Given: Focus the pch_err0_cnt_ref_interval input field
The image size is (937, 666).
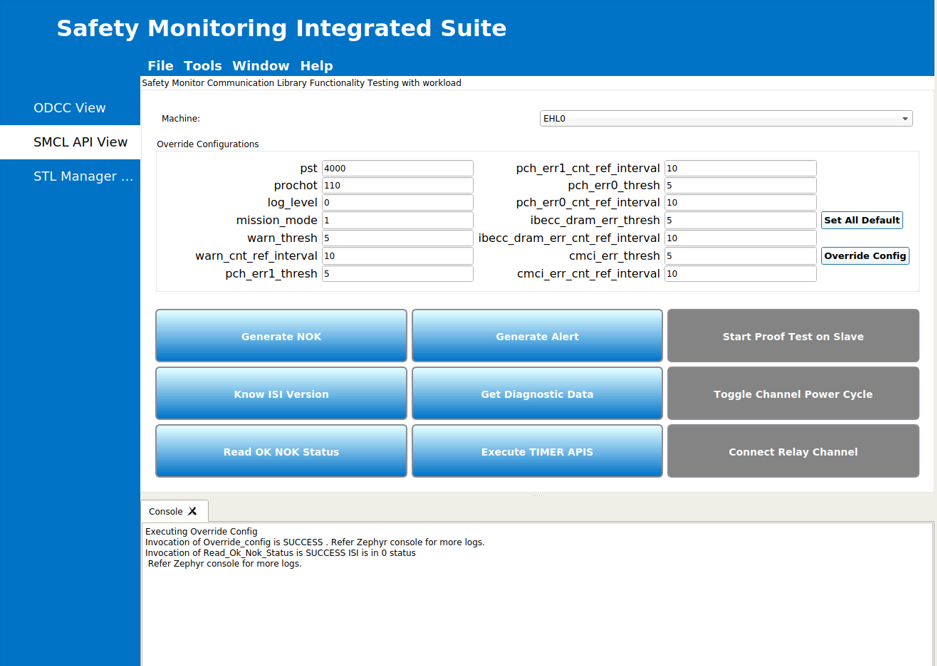Looking at the screenshot, I should click(x=740, y=202).
